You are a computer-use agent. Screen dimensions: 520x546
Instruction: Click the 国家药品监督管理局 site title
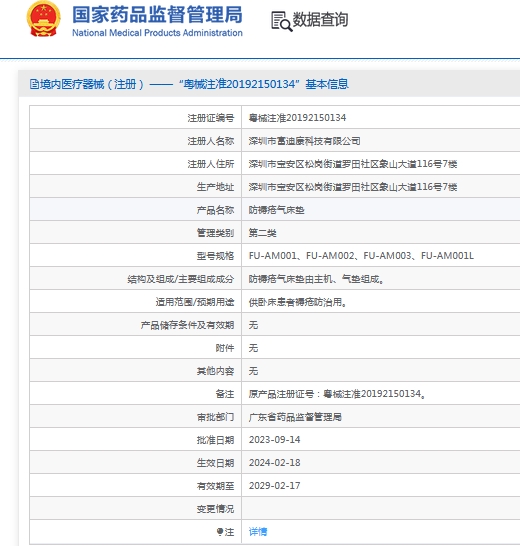click(x=157, y=15)
